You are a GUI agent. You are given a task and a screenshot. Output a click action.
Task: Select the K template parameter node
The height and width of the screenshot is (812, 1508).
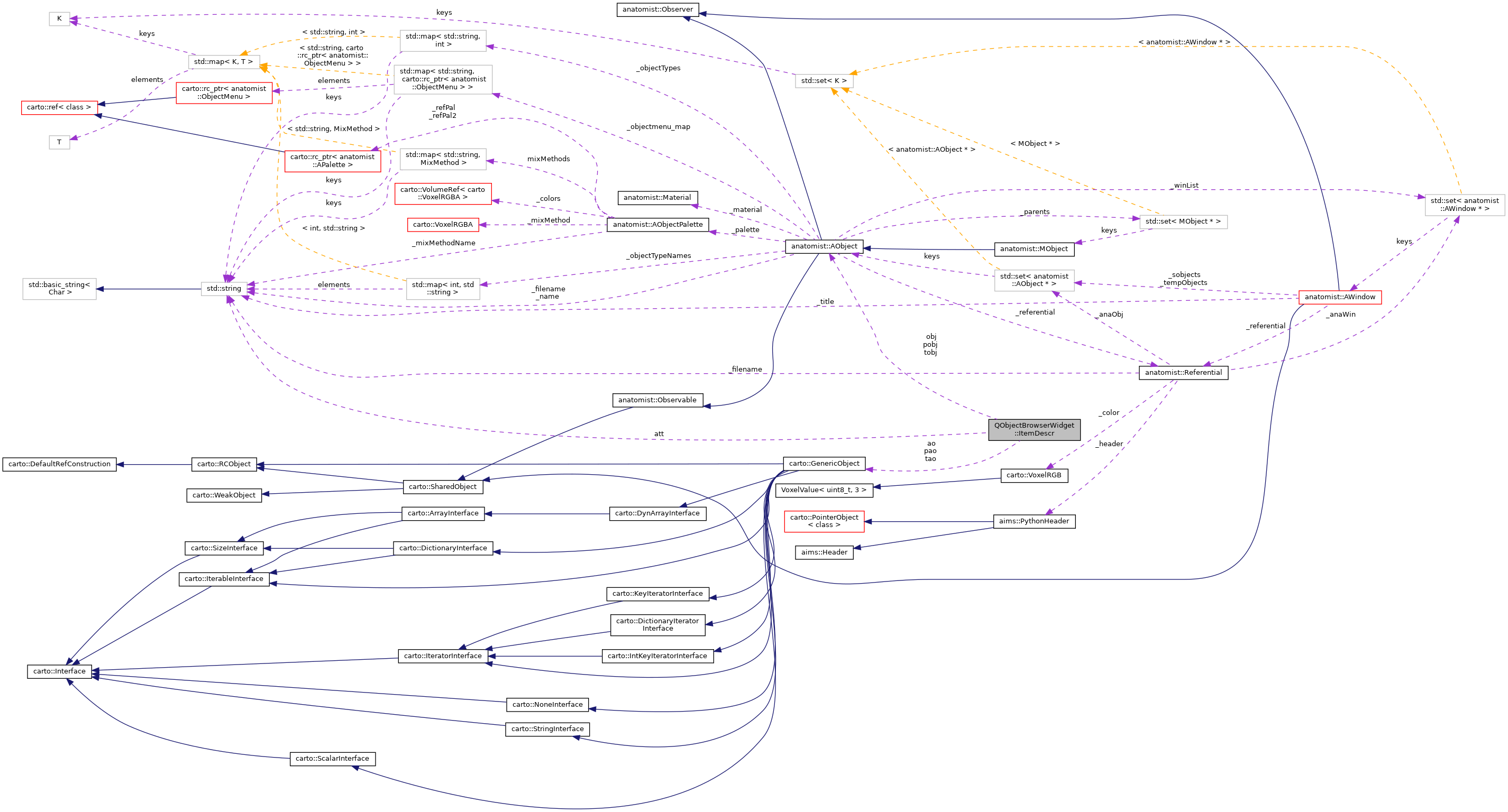[x=59, y=19]
